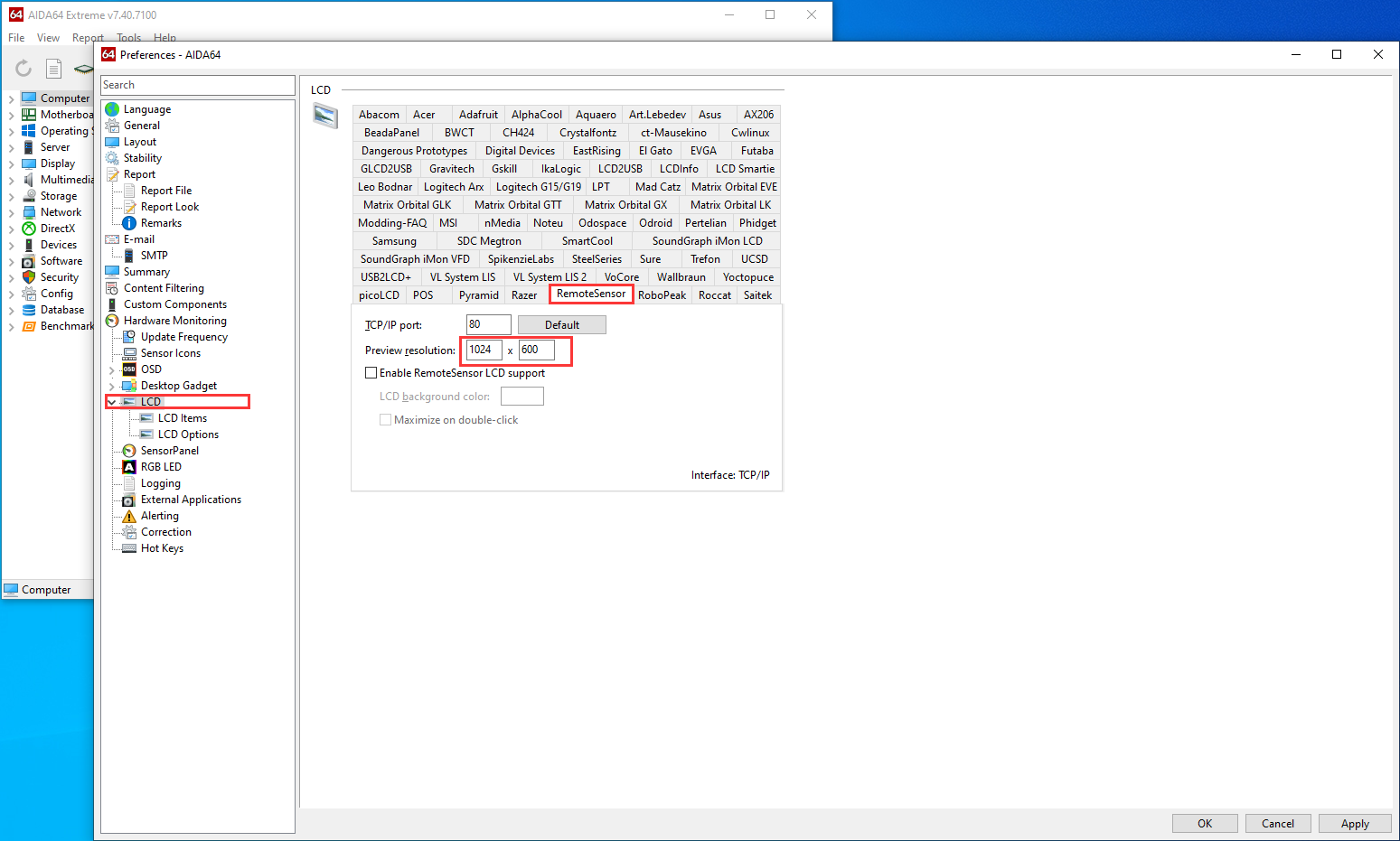This screenshot has width=1400, height=841.
Task: Click the Alerting warning icon in tree
Action: coord(129,516)
